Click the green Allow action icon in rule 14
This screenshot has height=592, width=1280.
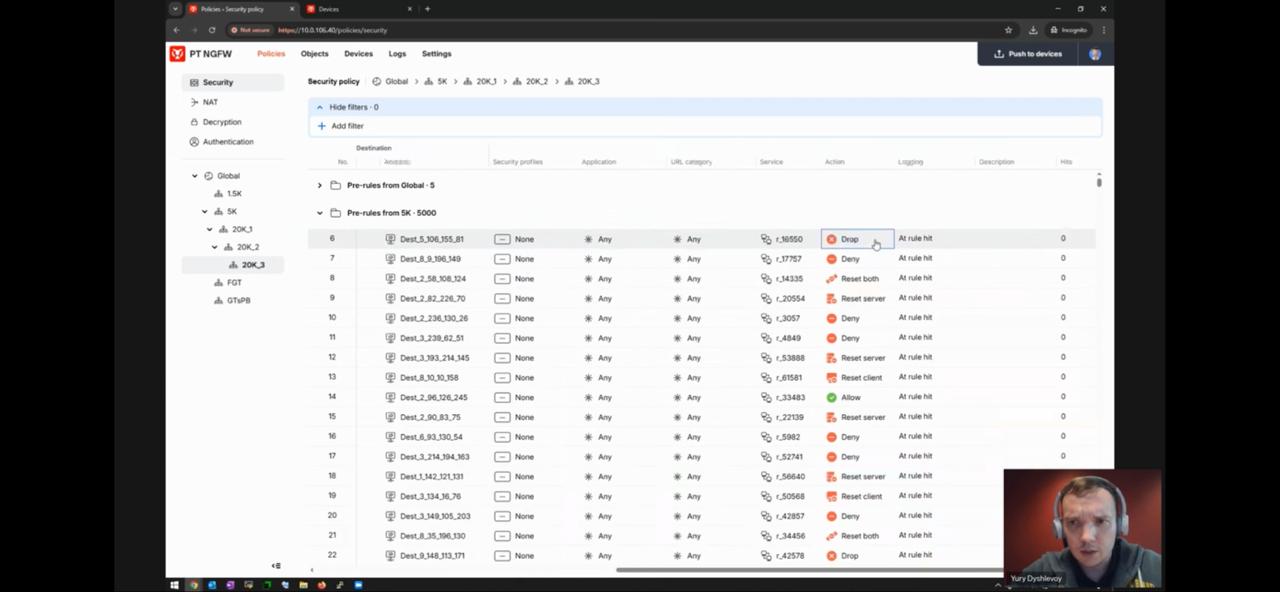[x=831, y=397]
